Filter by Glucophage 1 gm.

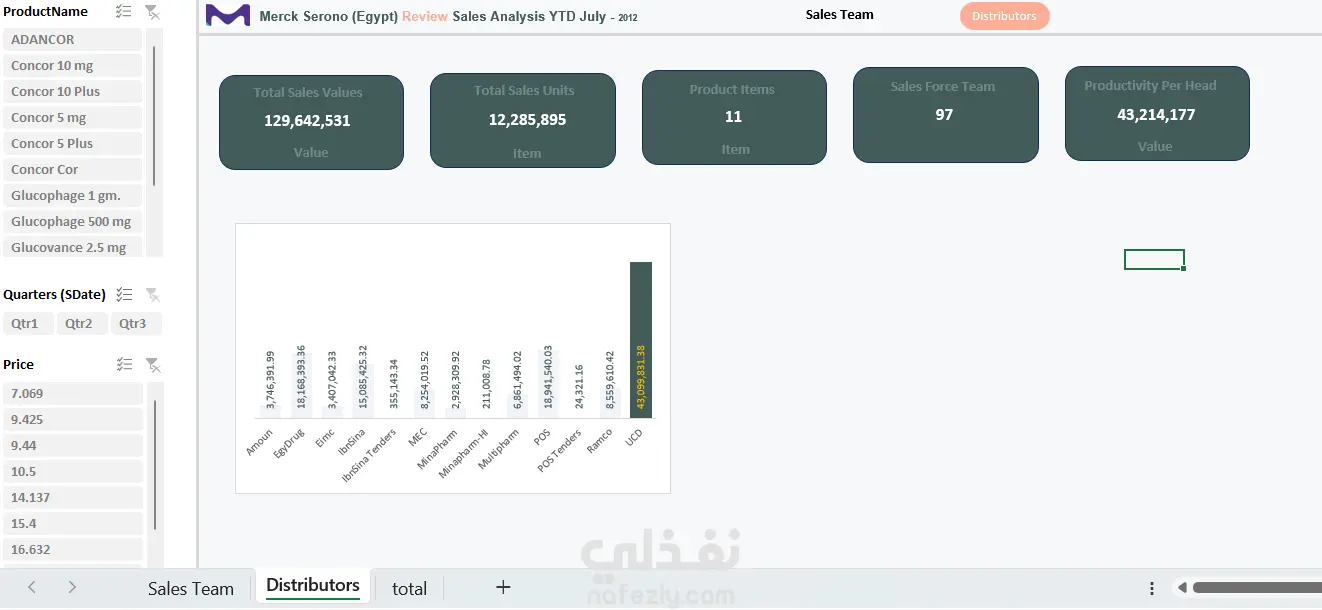point(73,195)
